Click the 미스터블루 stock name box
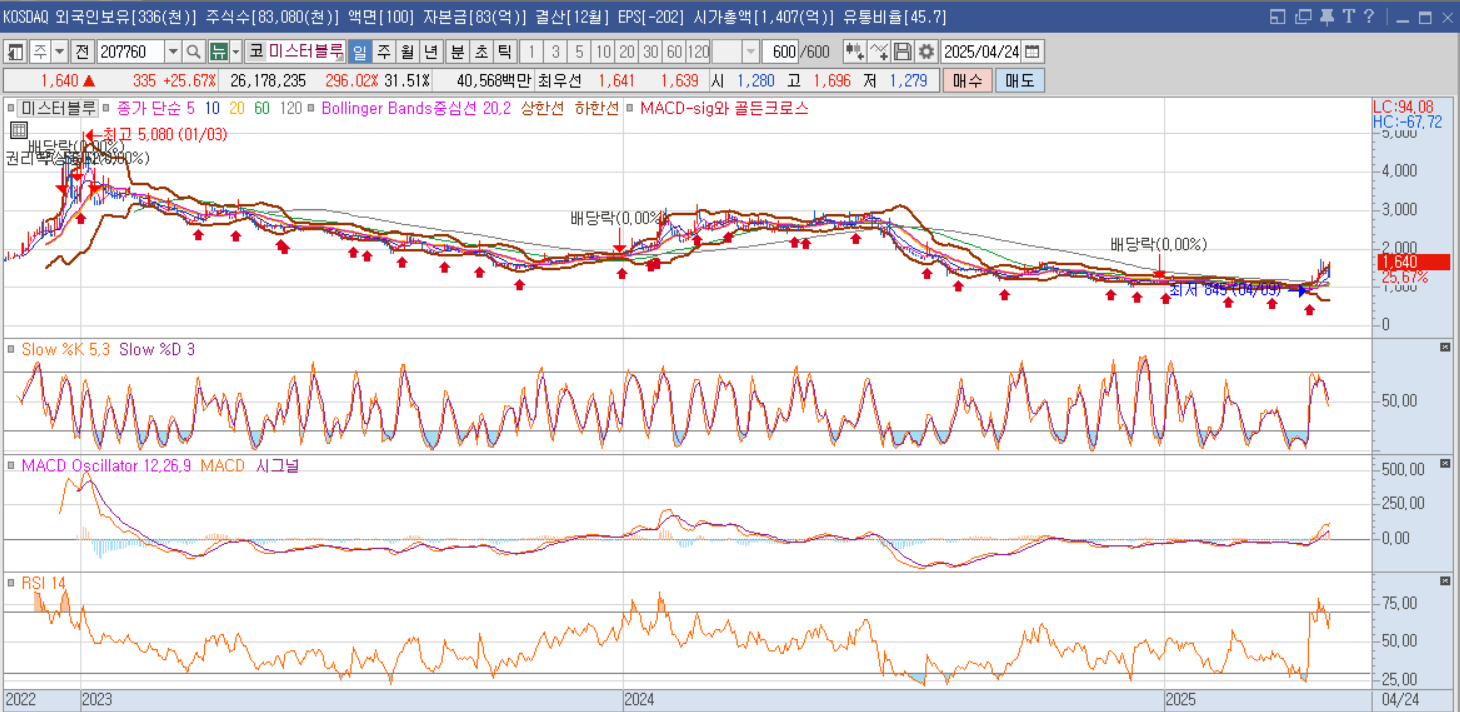Image resolution: width=1460 pixels, height=712 pixels. pos(307,52)
